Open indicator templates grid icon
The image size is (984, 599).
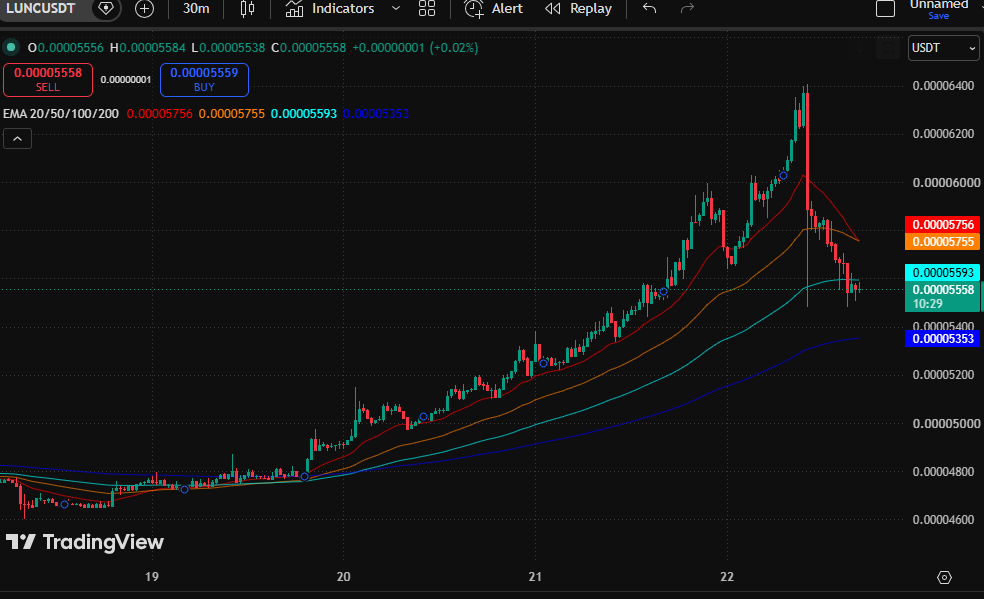427,9
